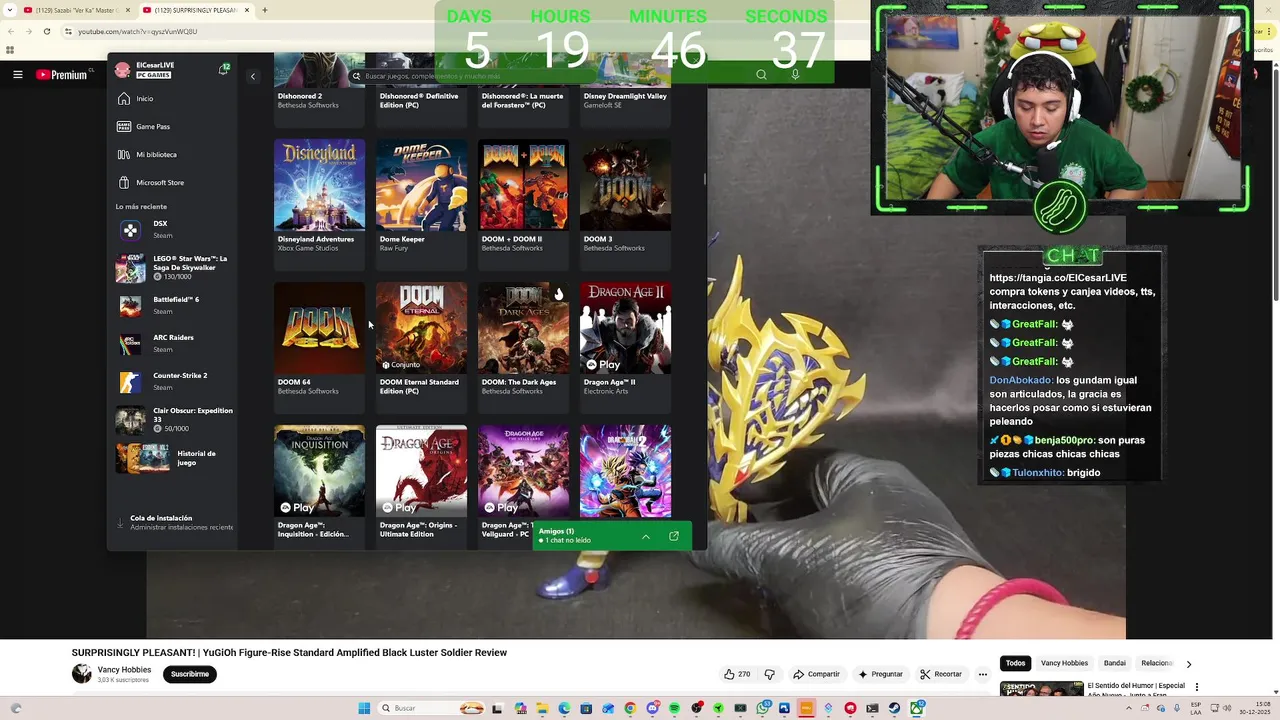Image resolution: width=1280 pixels, height=720 pixels.
Task: Open Battlefield 6 in recent list
Action: point(173,305)
